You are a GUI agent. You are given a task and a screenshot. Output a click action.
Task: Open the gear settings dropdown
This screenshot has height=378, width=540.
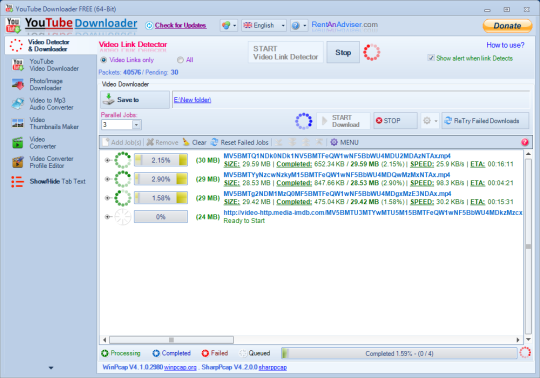point(430,121)
